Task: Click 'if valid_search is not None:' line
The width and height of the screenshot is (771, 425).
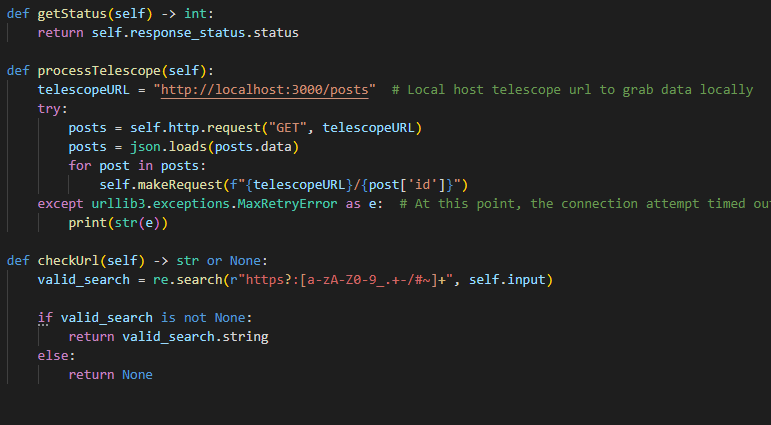Action: 145,318
